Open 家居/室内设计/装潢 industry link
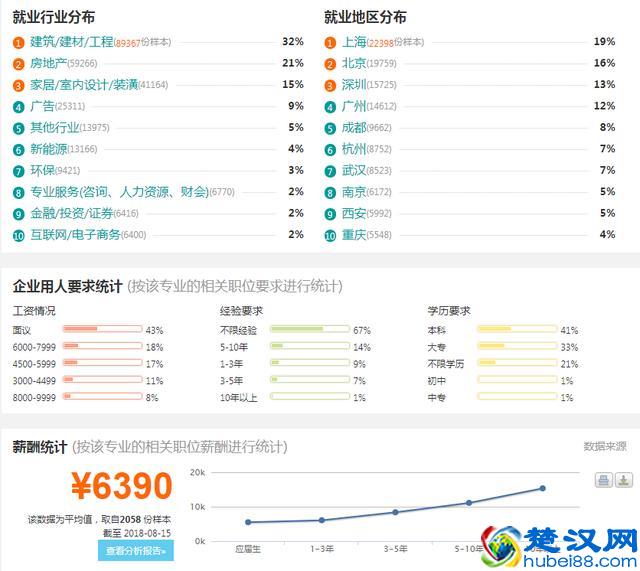The width and height of the screenshot is (640, 571). (x=84, y=85)
